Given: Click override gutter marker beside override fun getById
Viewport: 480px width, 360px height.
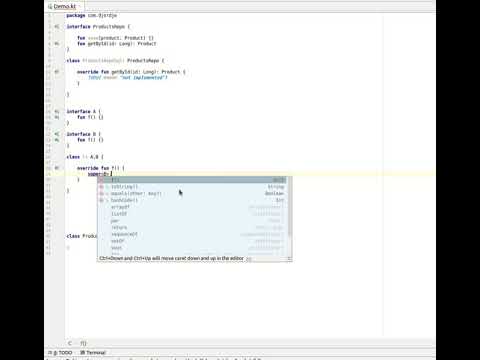Looking at the screenshot, I should point(57,72).
